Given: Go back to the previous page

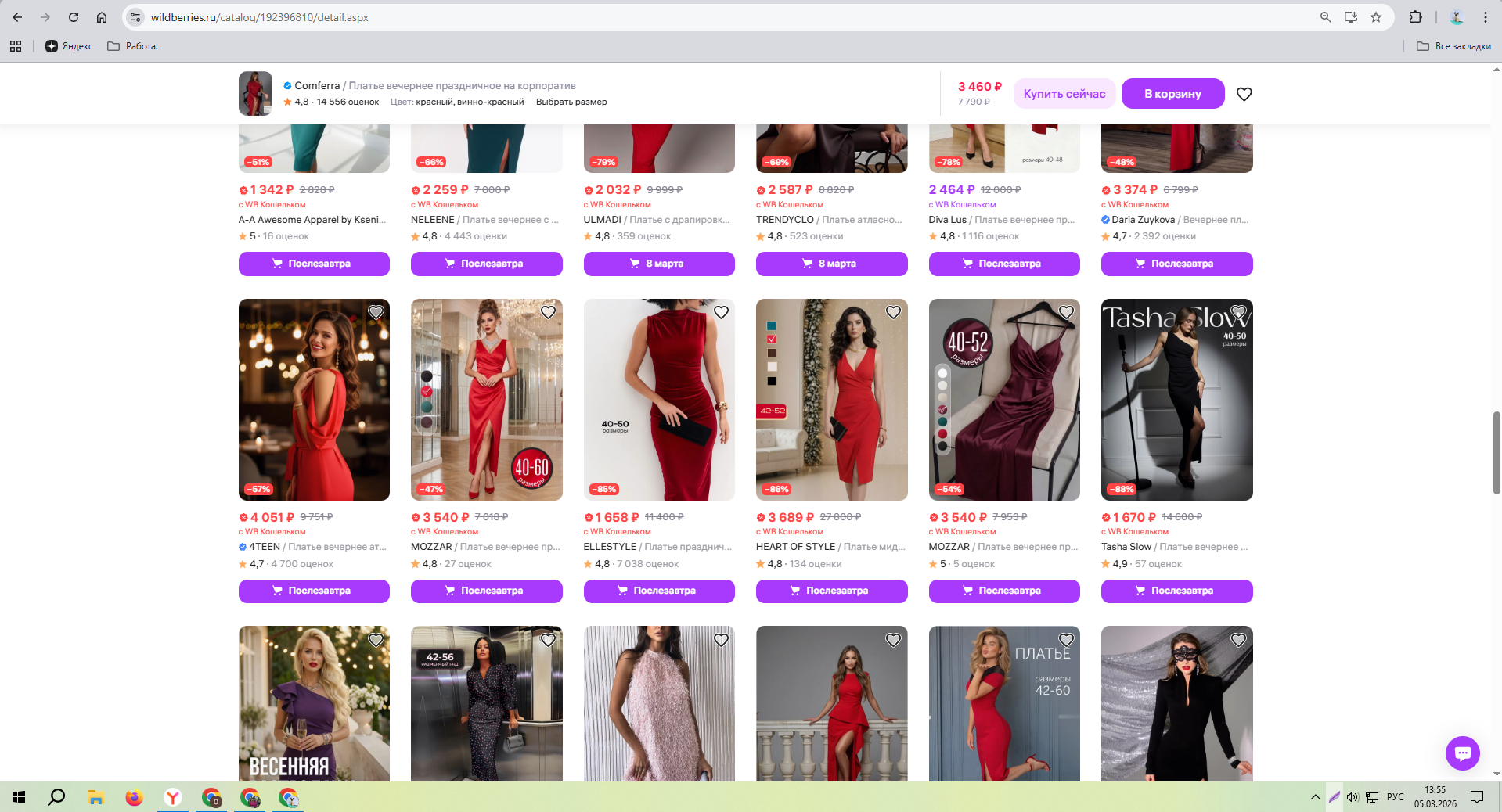Looking at the screenshot, I should 17,17.
